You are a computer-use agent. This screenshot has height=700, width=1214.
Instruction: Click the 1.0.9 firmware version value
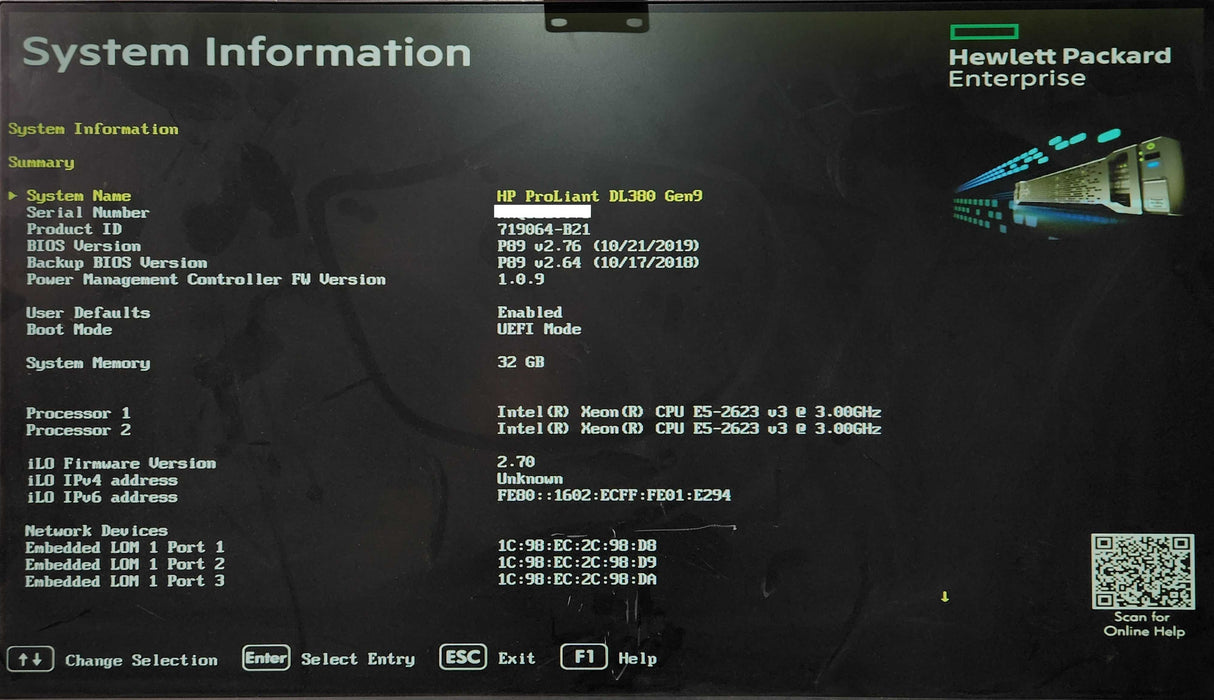521,280
